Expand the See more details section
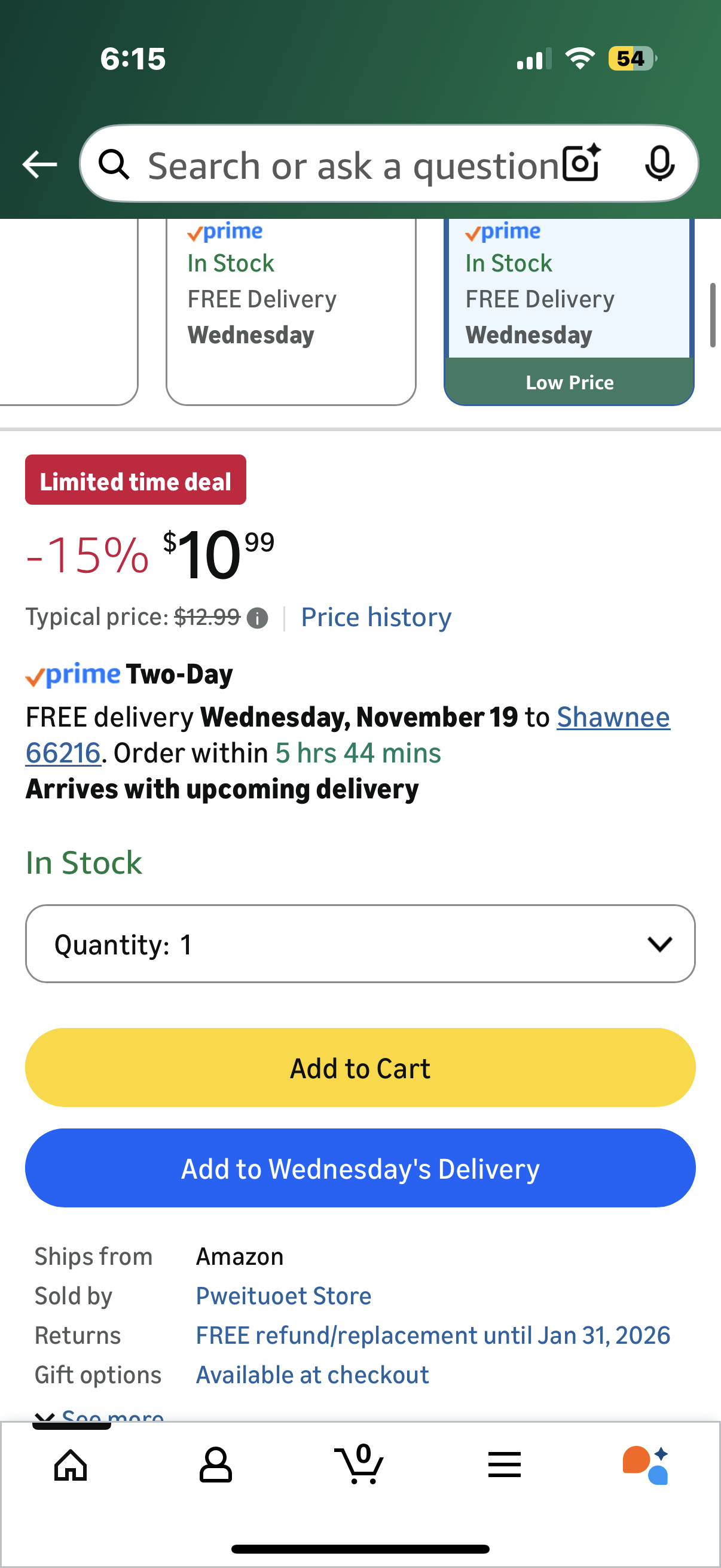Viewport: 721px width, 1568px height. coord(100,1416)
